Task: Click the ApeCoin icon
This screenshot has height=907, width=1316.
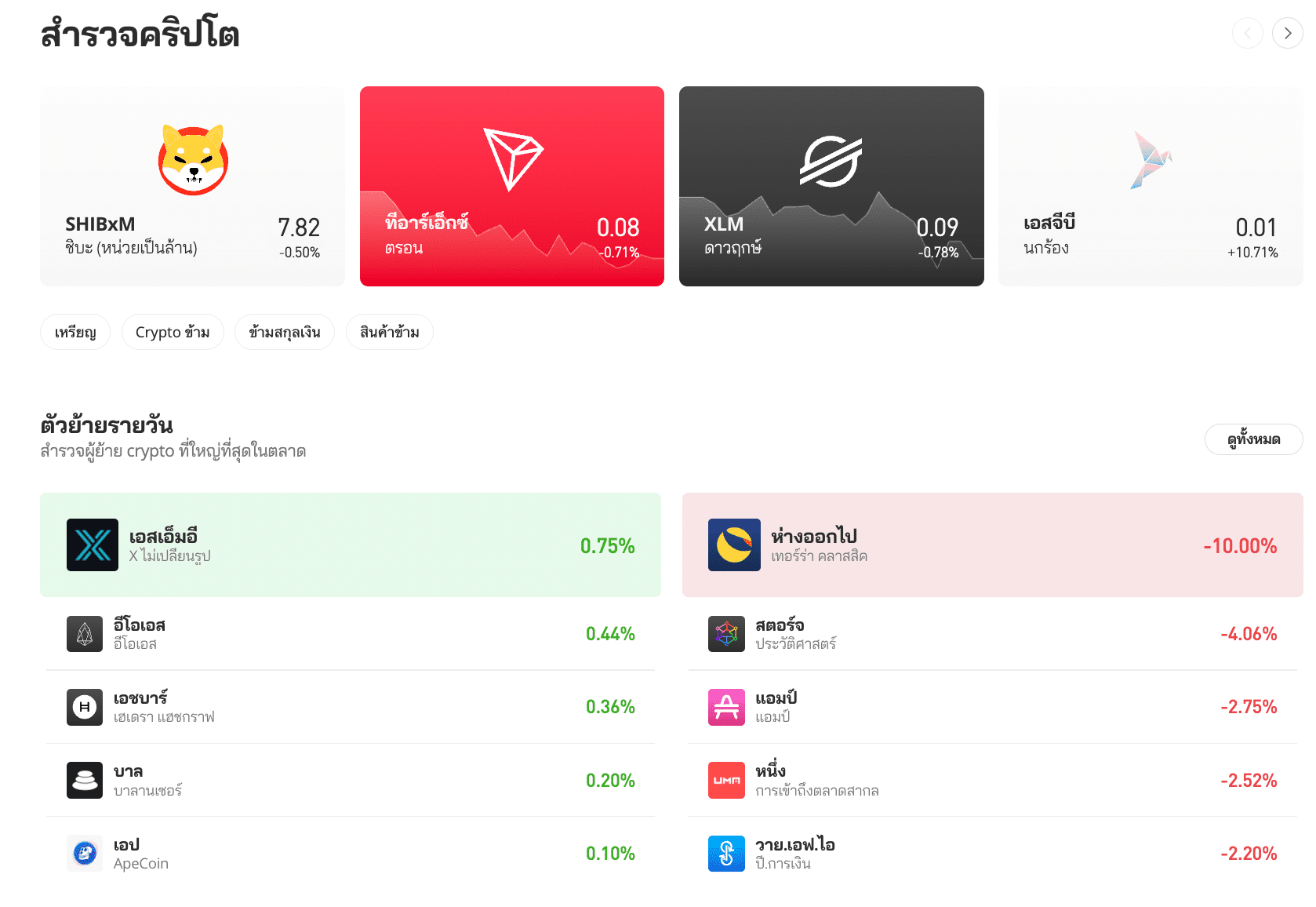Action: point(85,854)
